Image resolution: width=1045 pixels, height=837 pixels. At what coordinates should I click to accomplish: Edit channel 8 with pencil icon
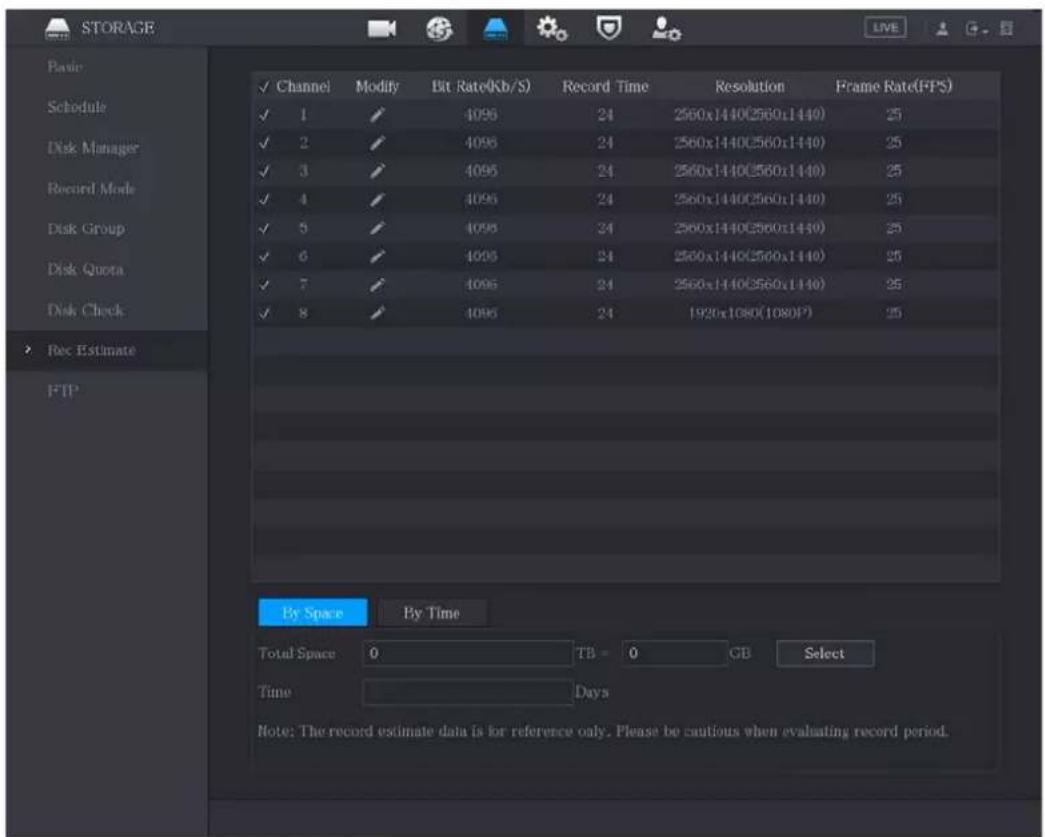coord(377,313)
